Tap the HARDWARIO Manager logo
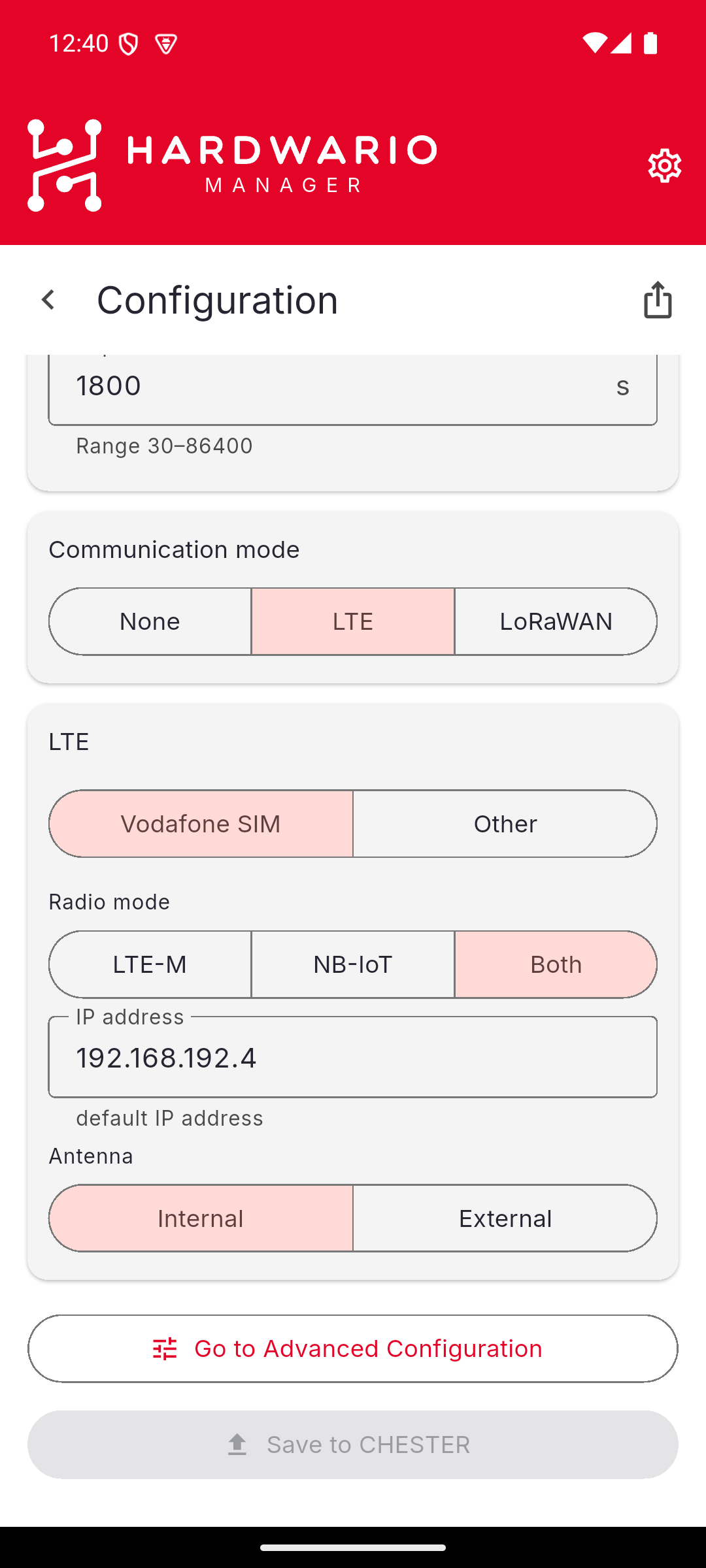The width and height of the screenshot is (706, 1568). click(x=232, y=165)
